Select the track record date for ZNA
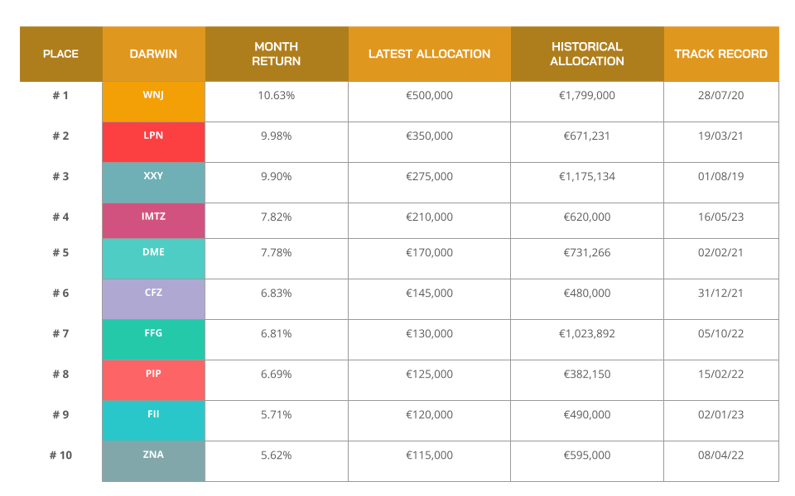 (x=720, y=453)
